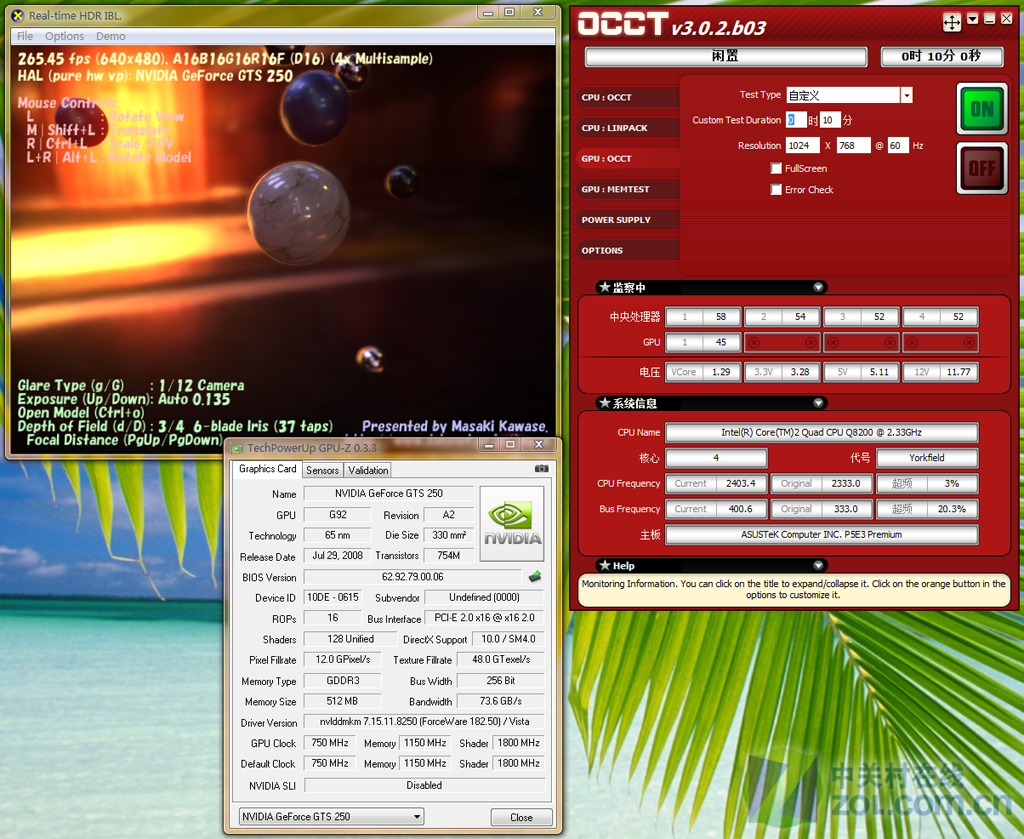
Task: Click disabled GPU 2 sensor right X icon
Action: 810,342
